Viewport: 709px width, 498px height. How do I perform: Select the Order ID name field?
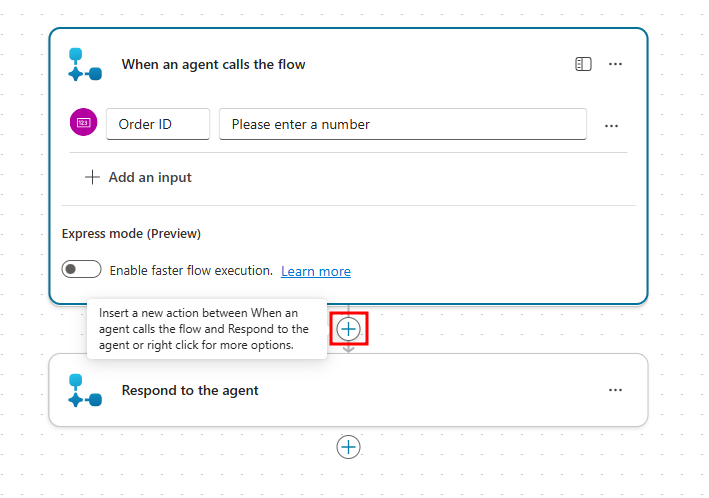point(158,124)
